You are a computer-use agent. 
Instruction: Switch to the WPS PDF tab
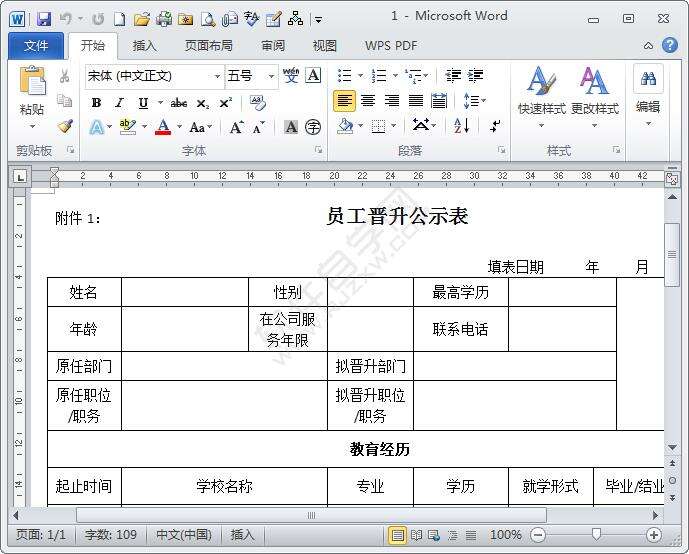(x=391, y=45)
